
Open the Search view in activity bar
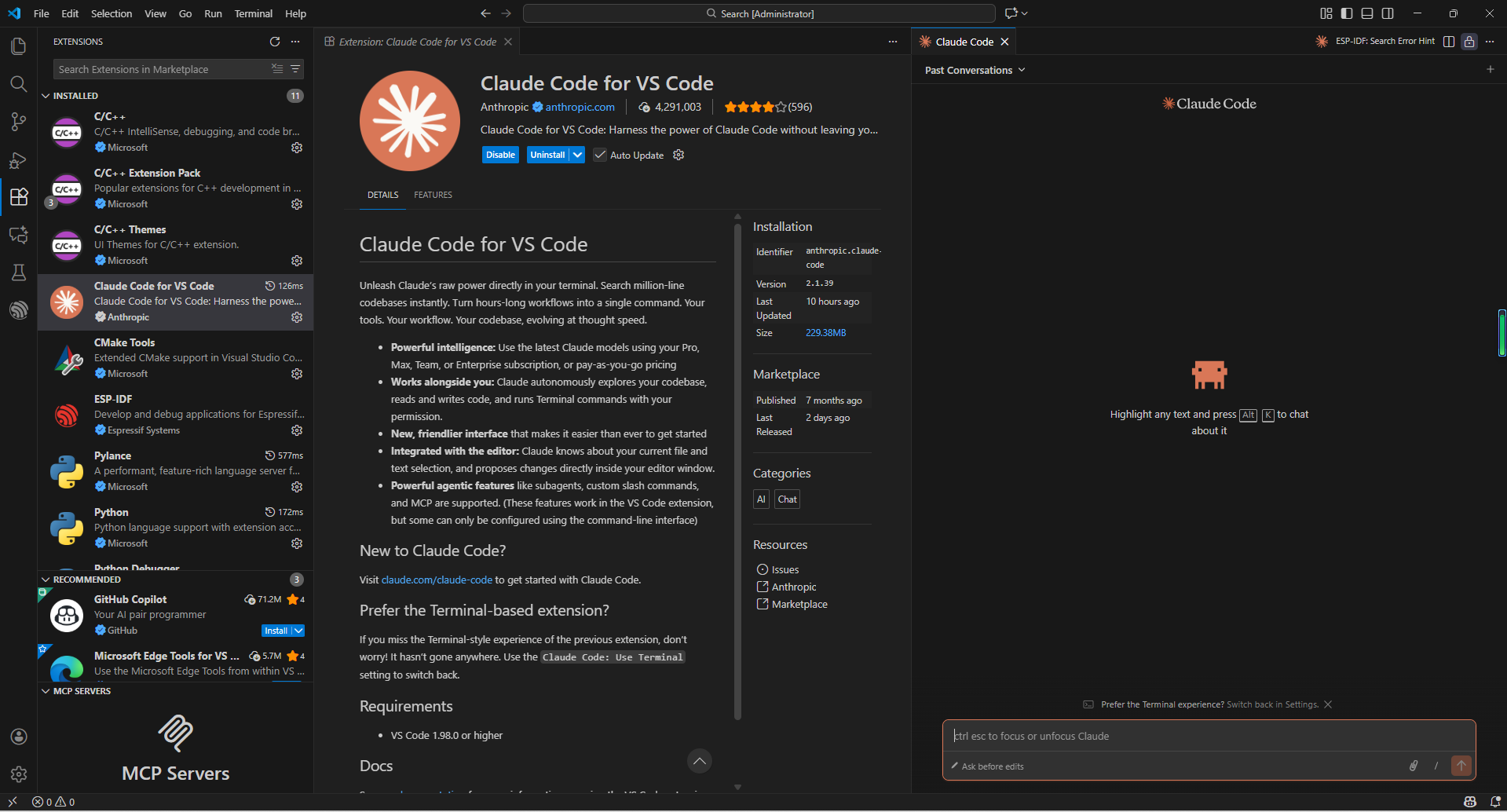(x=19, y=84)
